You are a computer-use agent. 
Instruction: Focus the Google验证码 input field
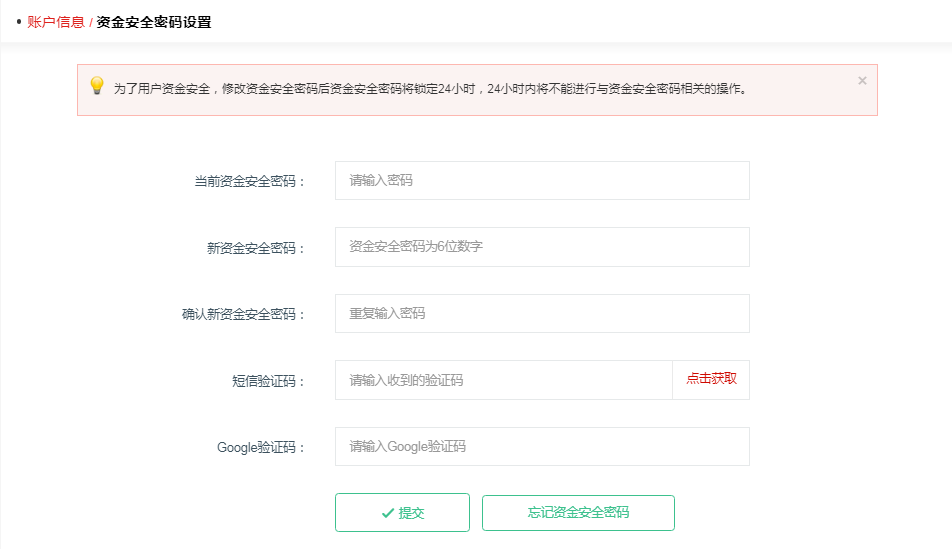click(x=541, y=447)
